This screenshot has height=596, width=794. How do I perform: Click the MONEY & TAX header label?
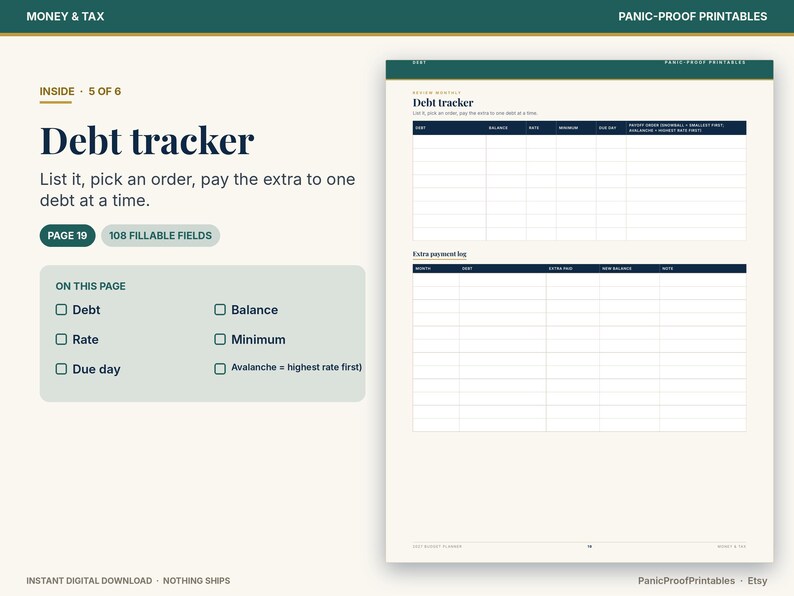(65, 16)
